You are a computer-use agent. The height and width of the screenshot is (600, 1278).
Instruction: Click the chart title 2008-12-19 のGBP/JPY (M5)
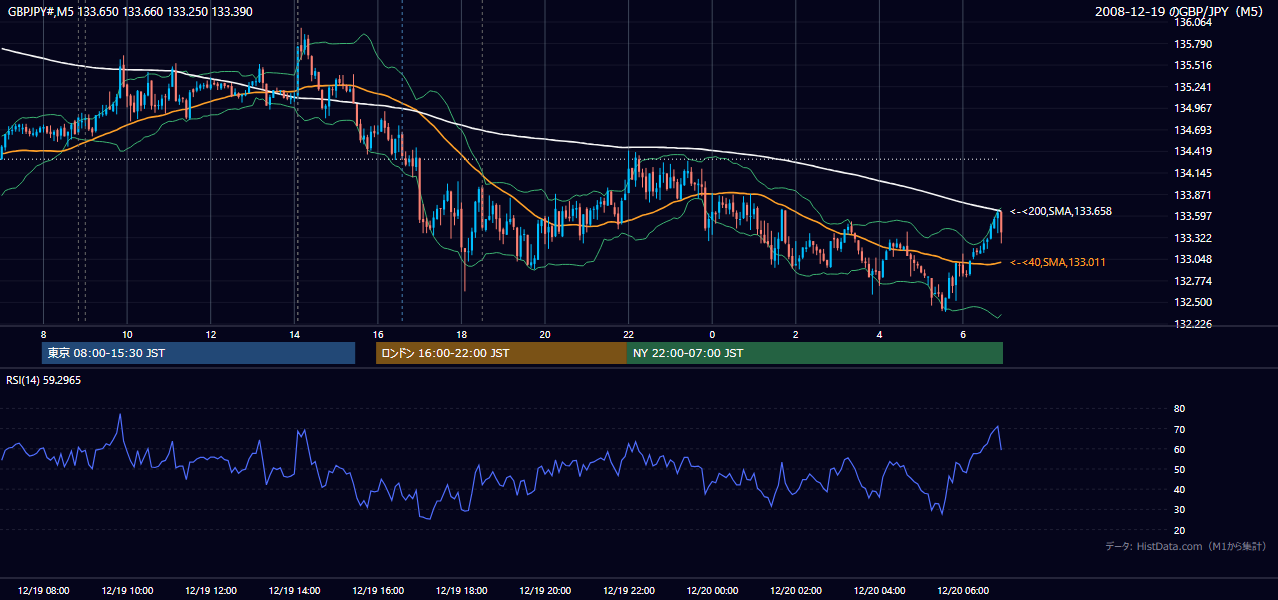[1181, 11]
